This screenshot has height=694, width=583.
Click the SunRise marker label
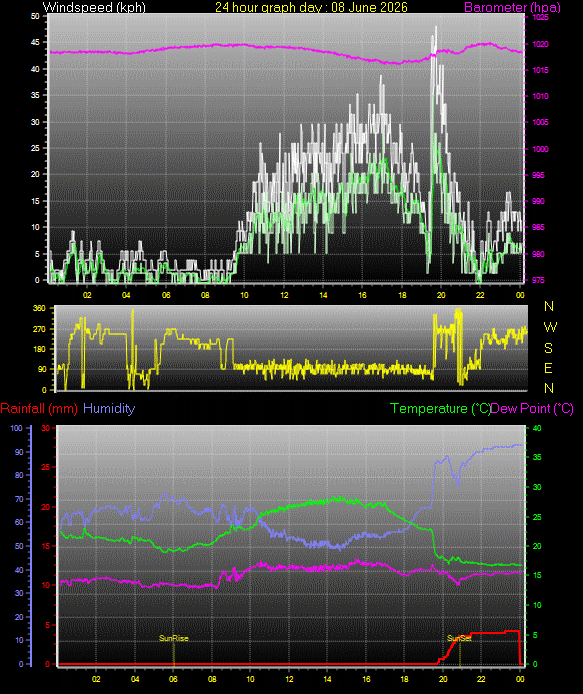pos(174,638)
